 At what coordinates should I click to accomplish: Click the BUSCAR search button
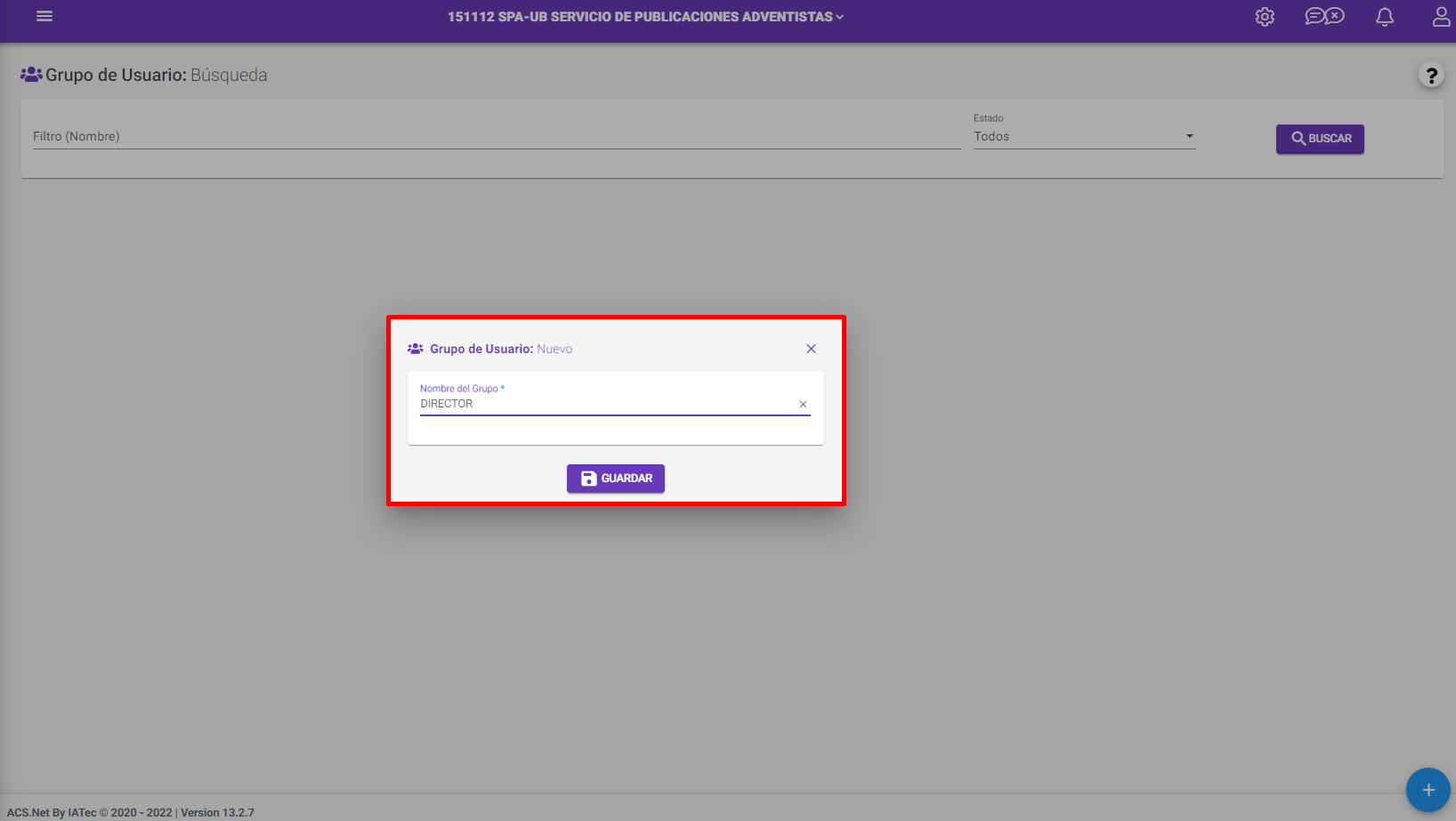point(1320,139)
